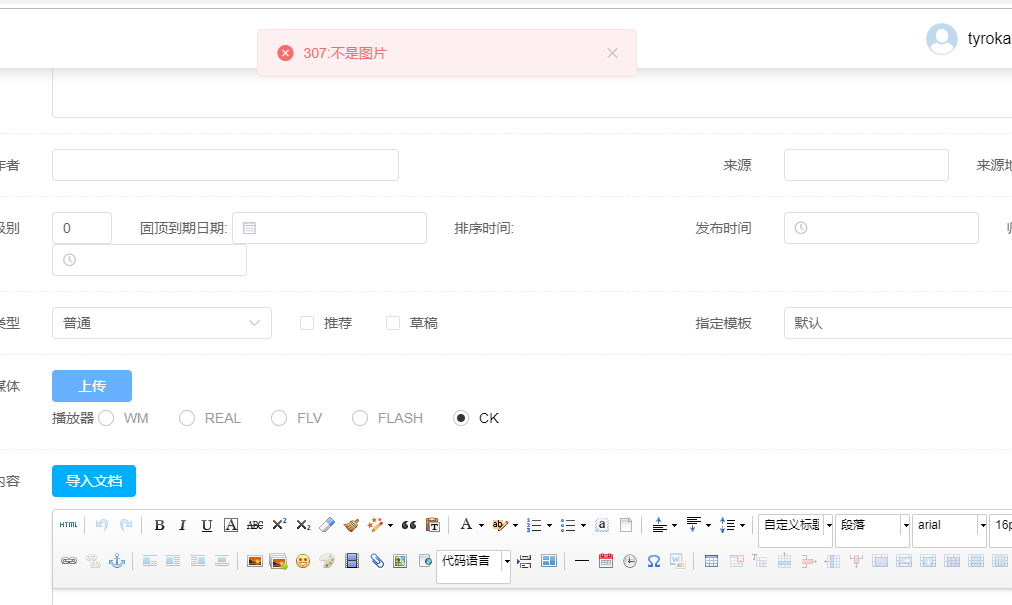
Task: Click the 上传 upload button
Action: 92,386
